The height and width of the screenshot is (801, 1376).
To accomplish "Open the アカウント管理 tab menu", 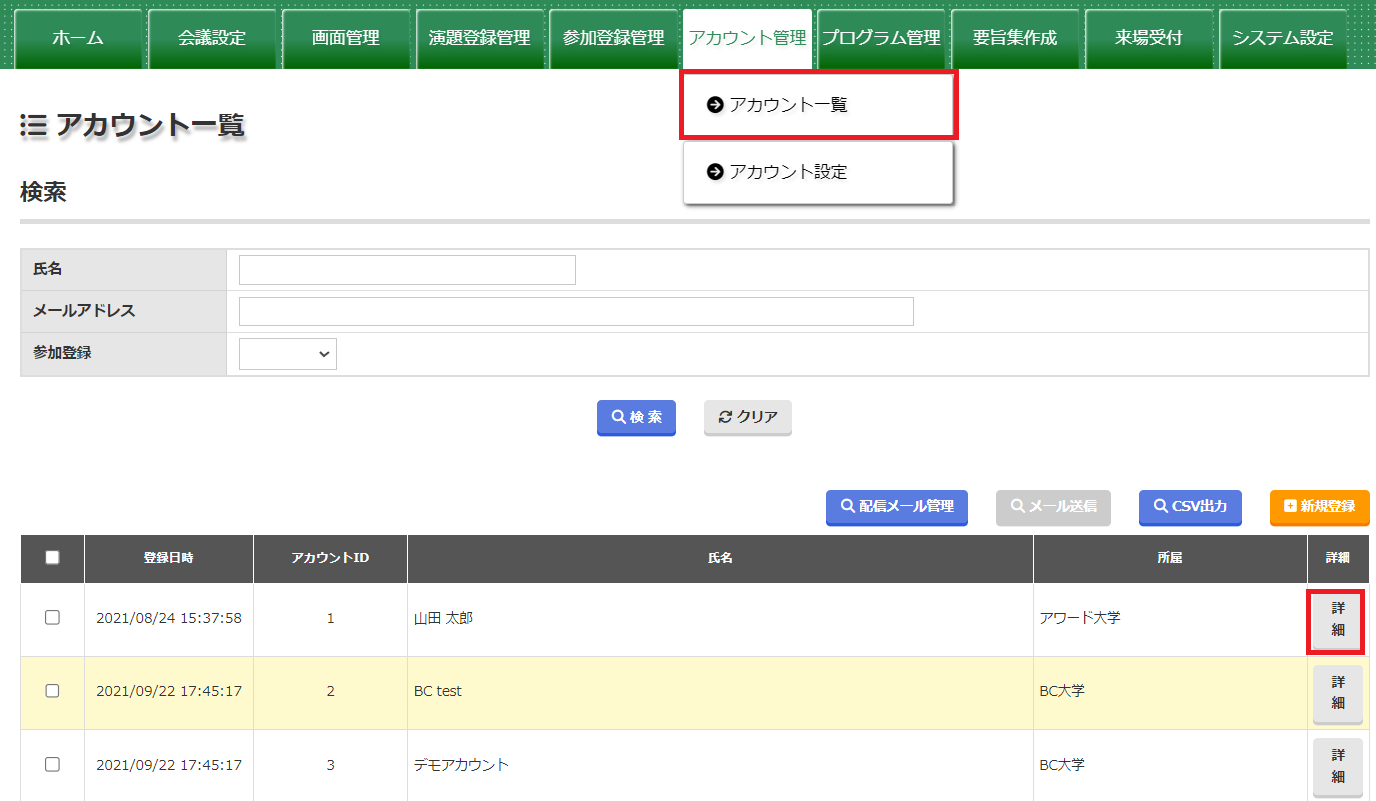I will click(x=747, y=38).
